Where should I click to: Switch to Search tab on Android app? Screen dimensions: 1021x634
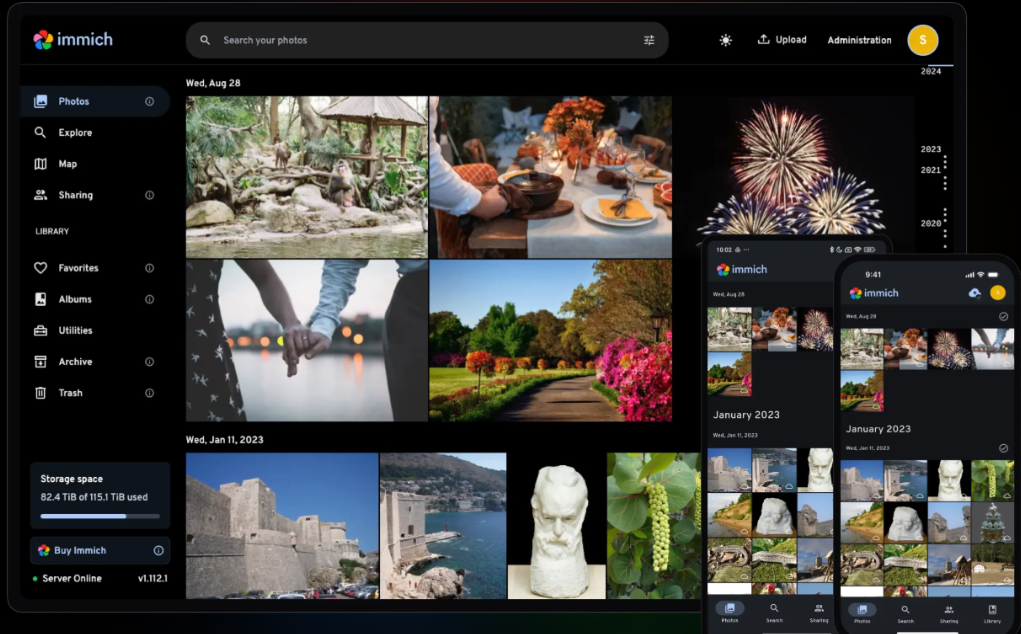(x=774, y=611)
